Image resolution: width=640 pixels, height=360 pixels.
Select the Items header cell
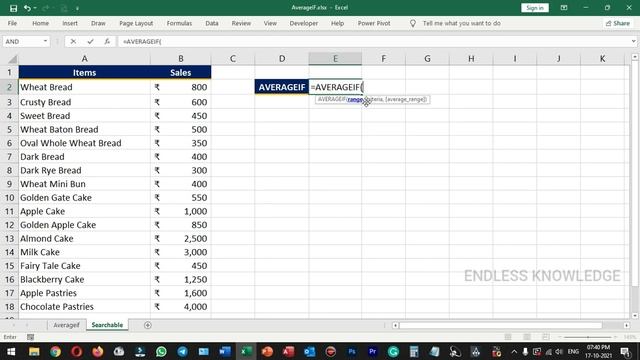84,73
